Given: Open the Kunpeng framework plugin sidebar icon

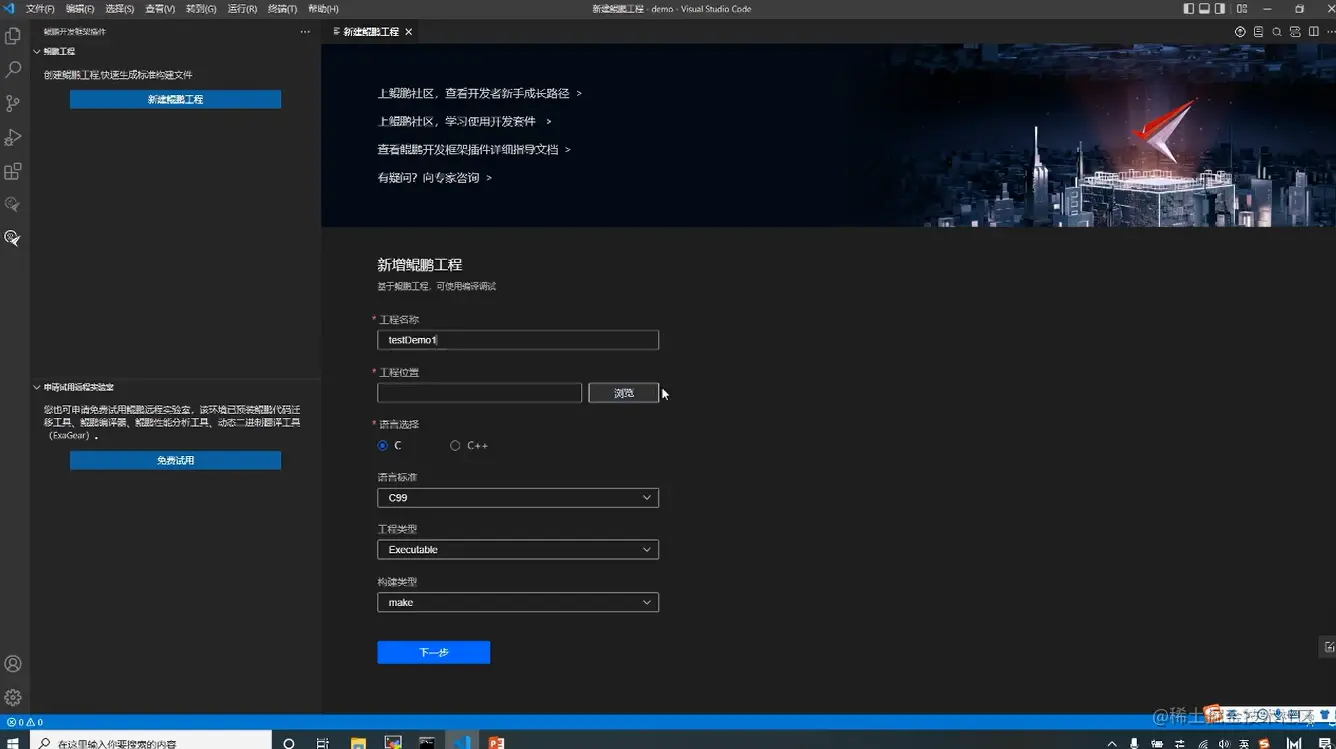Looking at the screenshot, I should 13,238.
